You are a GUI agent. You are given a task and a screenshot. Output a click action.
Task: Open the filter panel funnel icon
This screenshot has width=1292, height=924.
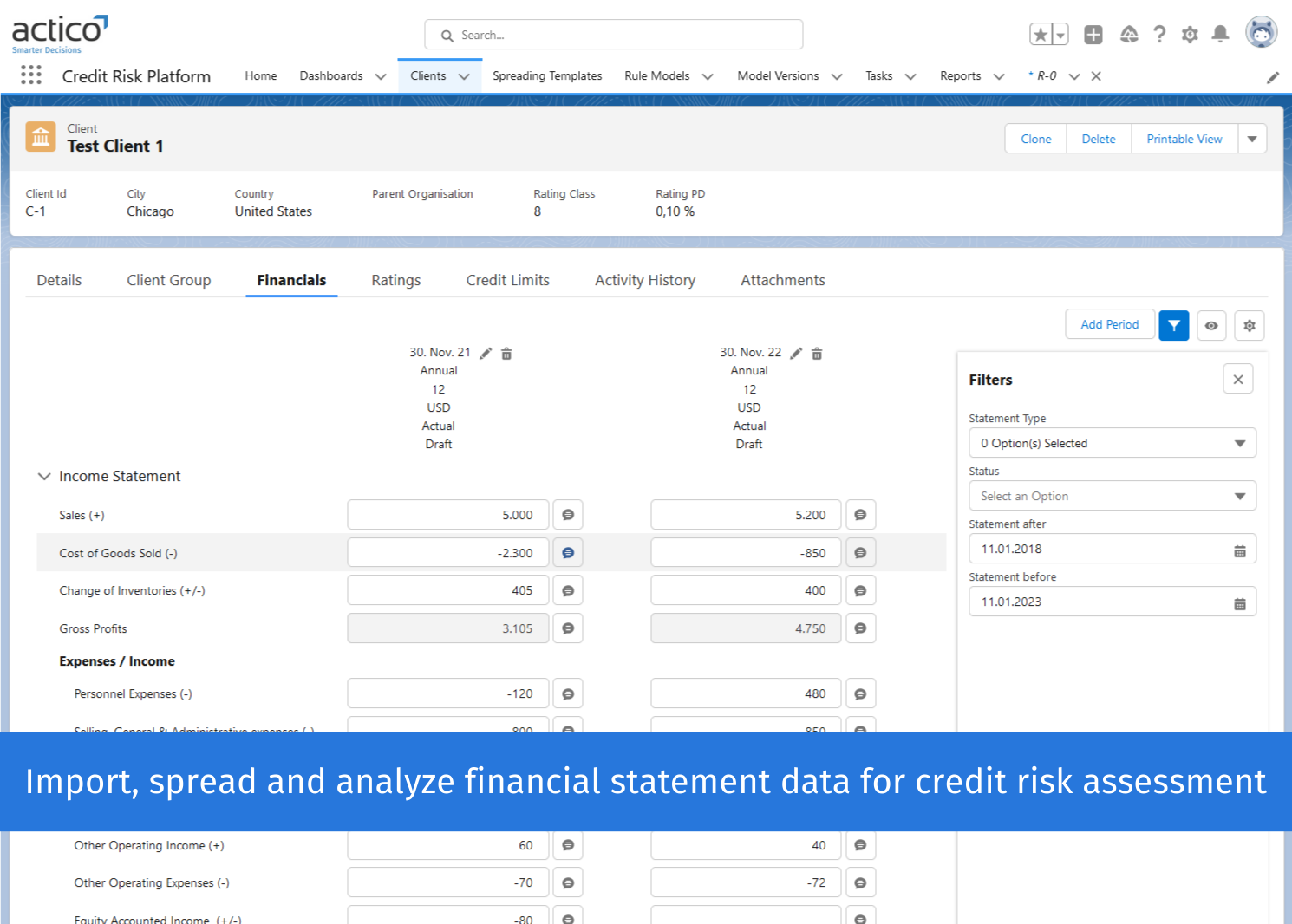click(x=1173, y=325)
